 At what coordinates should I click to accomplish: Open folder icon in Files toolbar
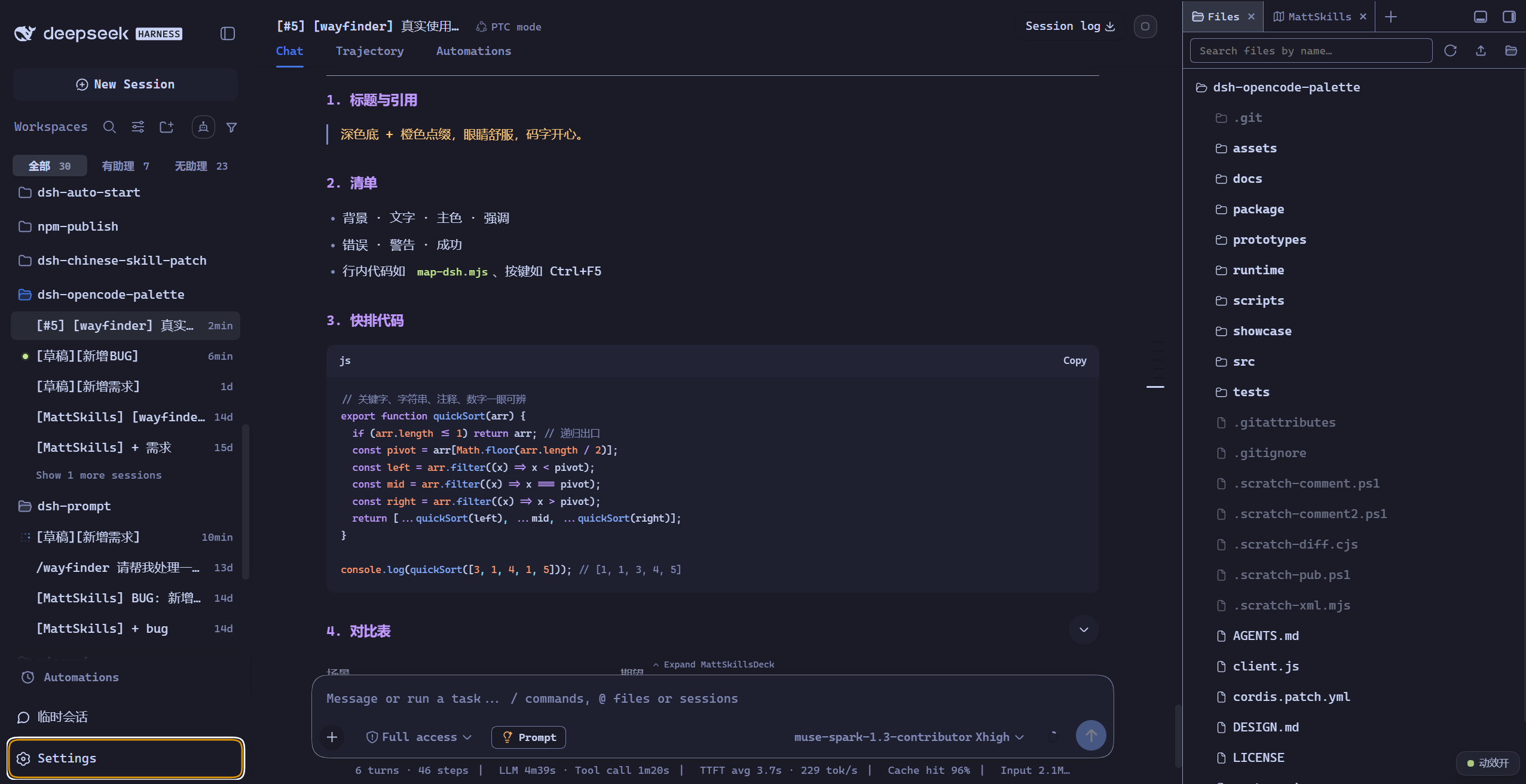(1511, 51)
